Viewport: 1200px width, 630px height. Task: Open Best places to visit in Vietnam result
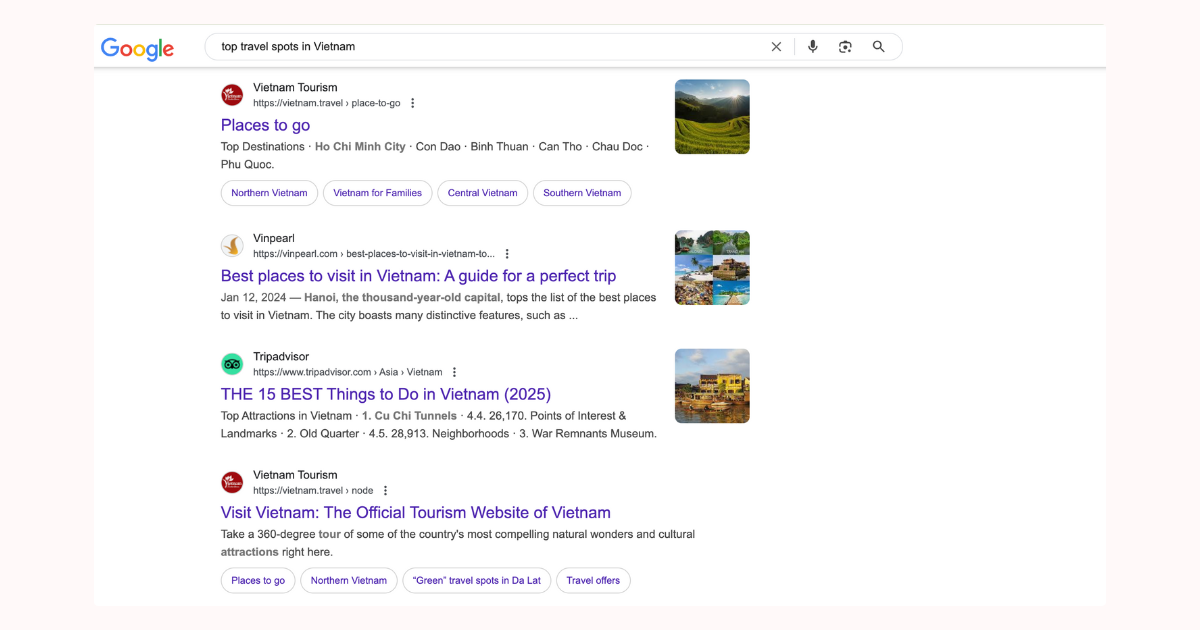[418, 276]
